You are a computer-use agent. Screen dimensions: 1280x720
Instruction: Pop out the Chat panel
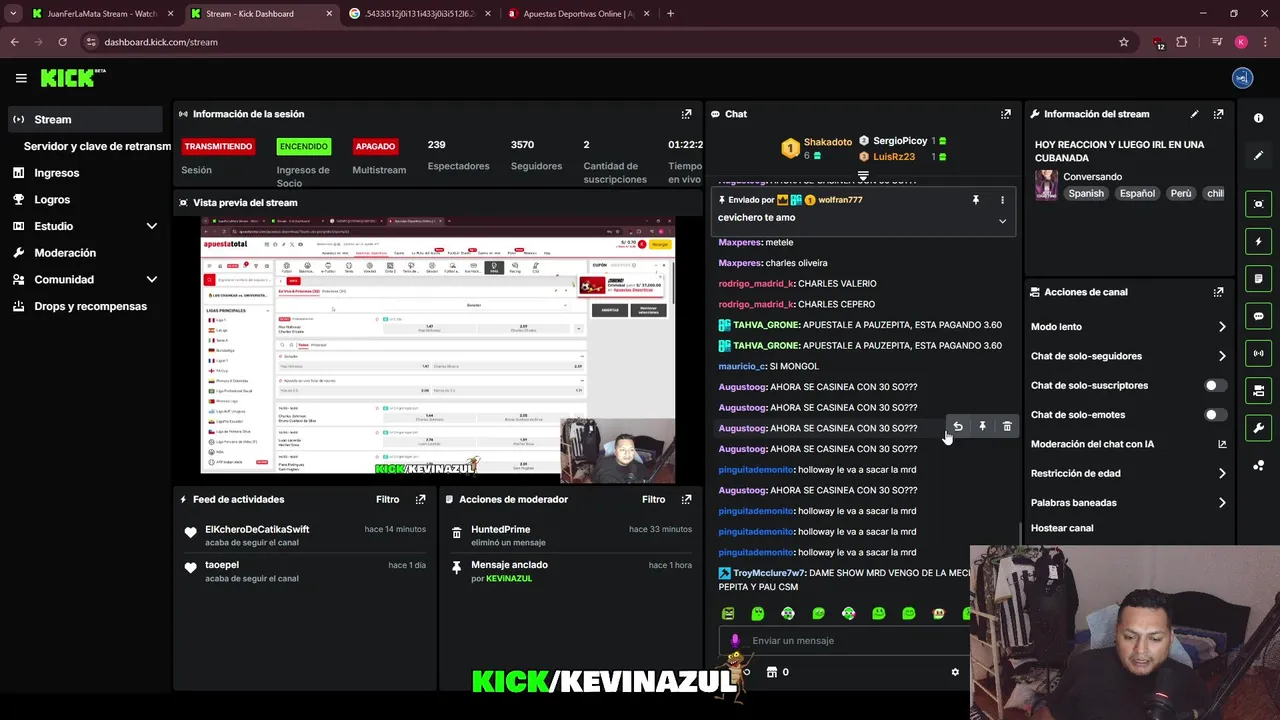click(1005, 114)
